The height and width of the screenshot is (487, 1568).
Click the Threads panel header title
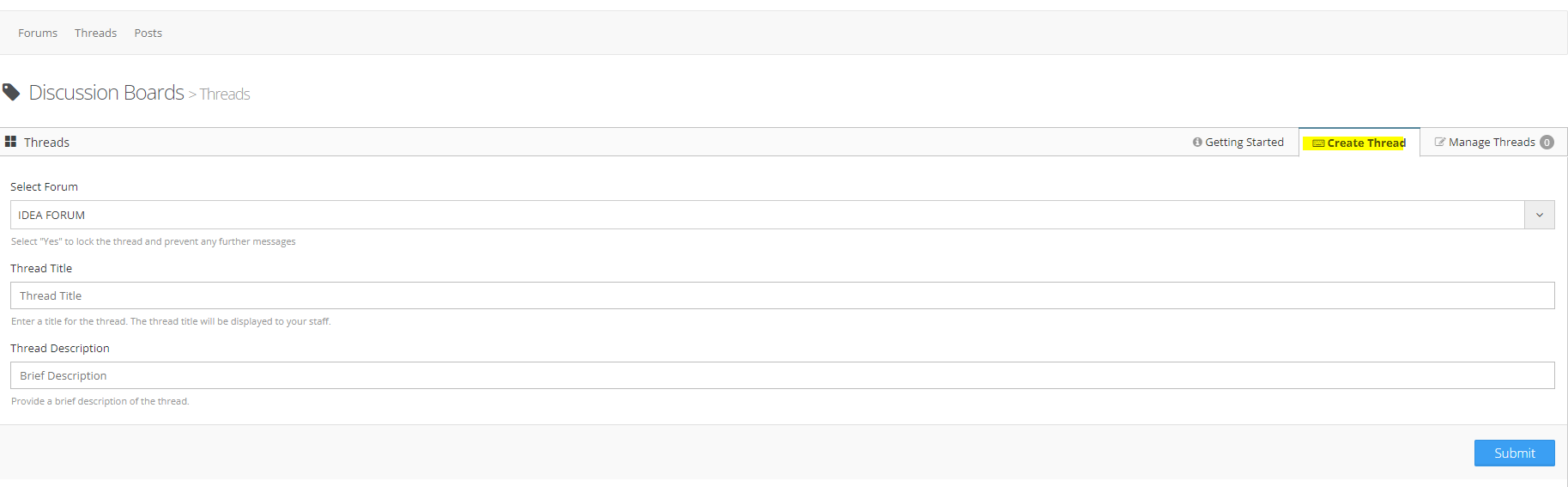pyautogui.click(x=46, y=143)
